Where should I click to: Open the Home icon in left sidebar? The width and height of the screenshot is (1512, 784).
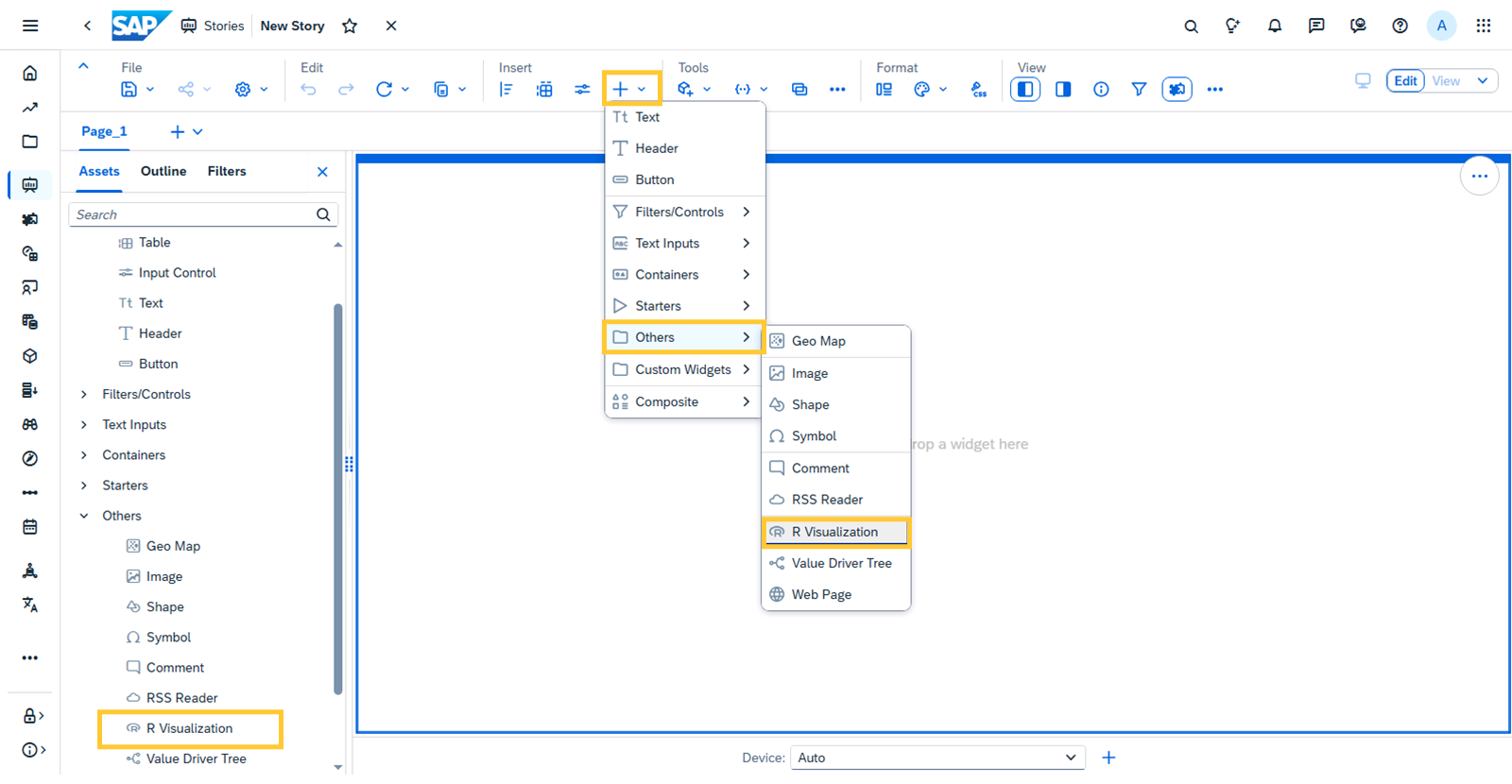30,73
